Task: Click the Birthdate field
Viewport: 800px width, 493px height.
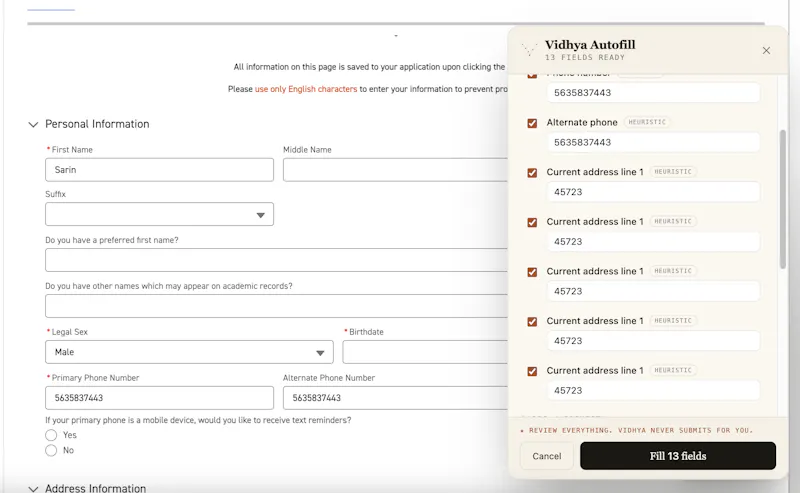Action: tap(425, 352)
